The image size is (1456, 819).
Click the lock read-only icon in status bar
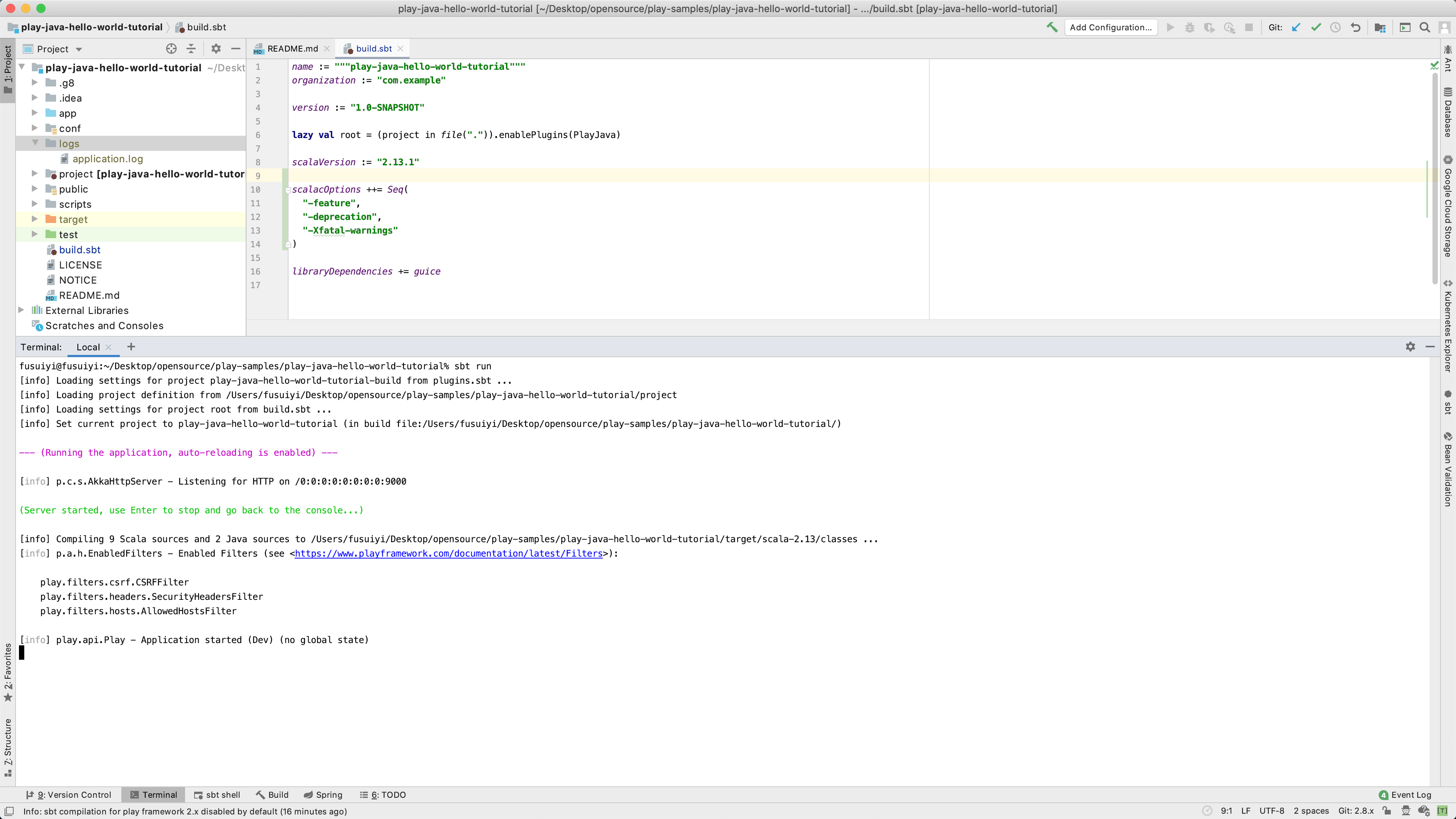[x=1387, y=811]
